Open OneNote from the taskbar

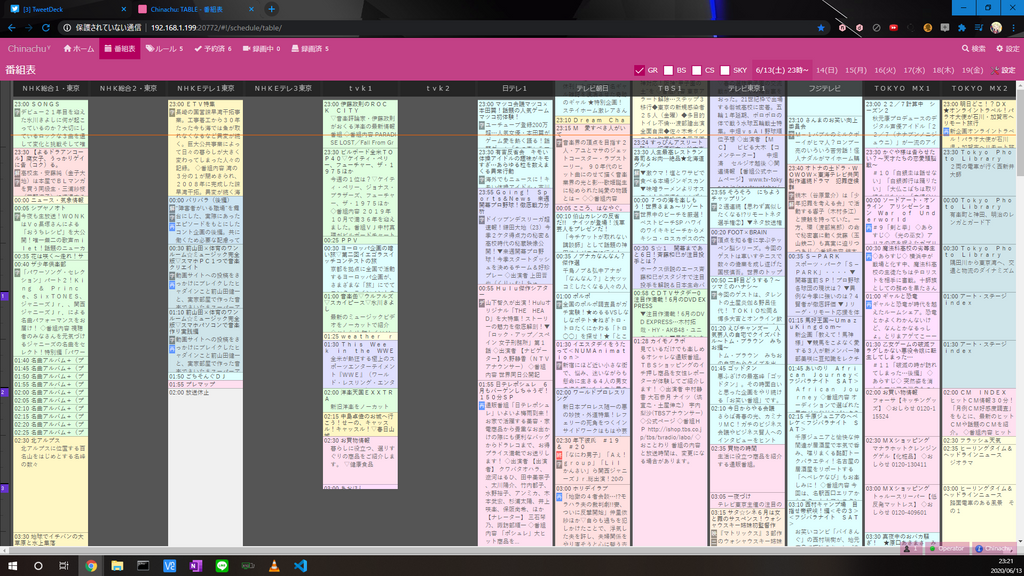point(196,566)
